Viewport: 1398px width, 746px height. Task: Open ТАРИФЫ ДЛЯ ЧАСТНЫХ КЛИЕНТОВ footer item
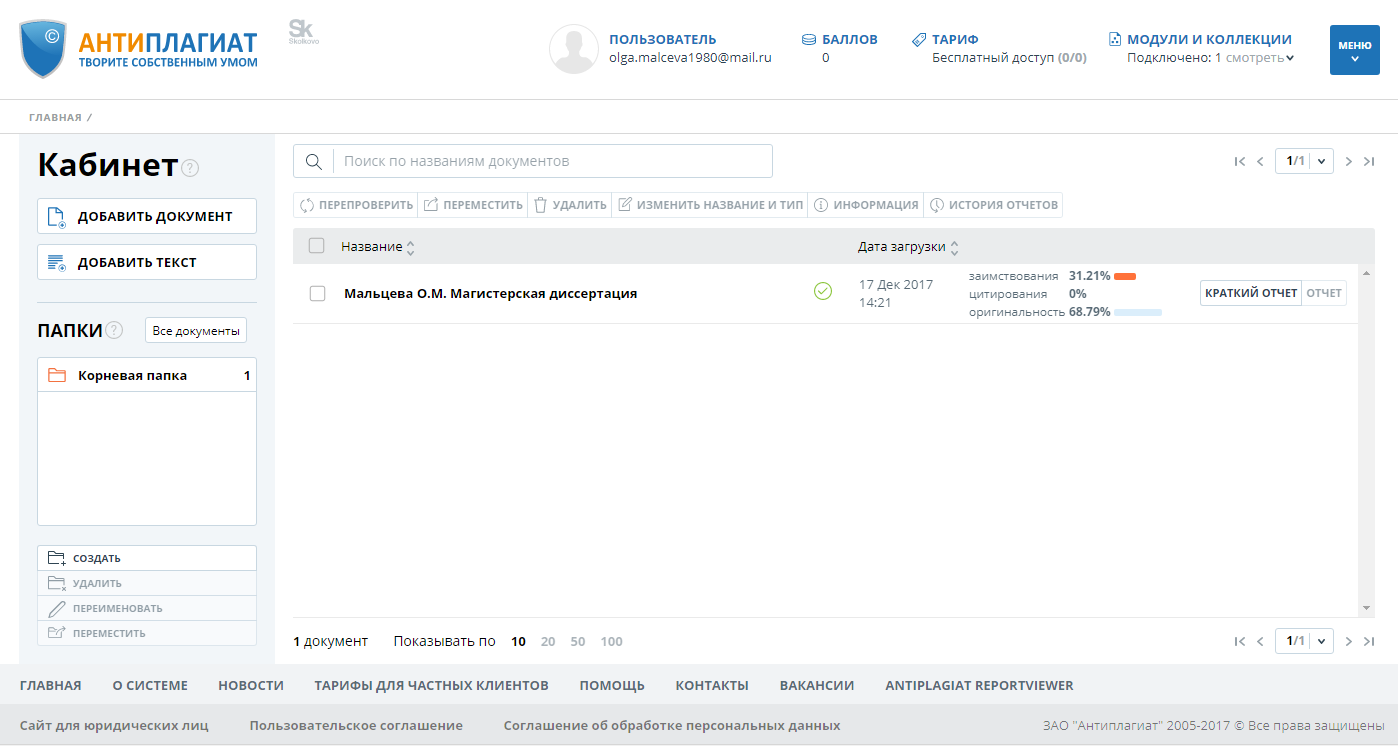(x=431, y=686)
